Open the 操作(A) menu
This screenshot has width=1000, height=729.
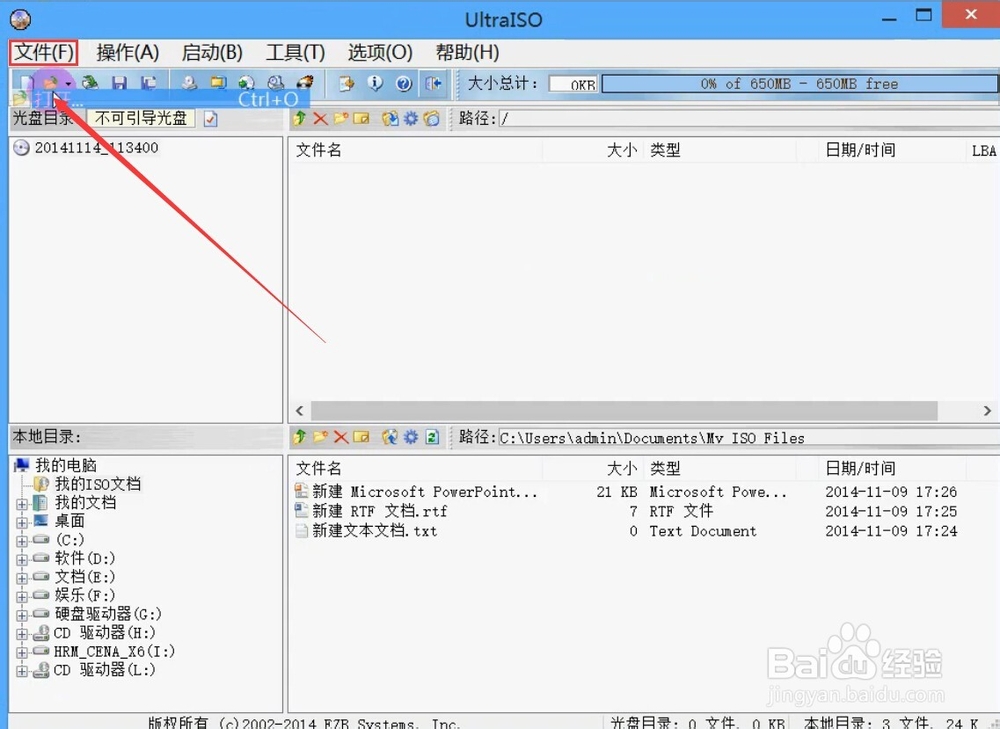coord(128,52)
